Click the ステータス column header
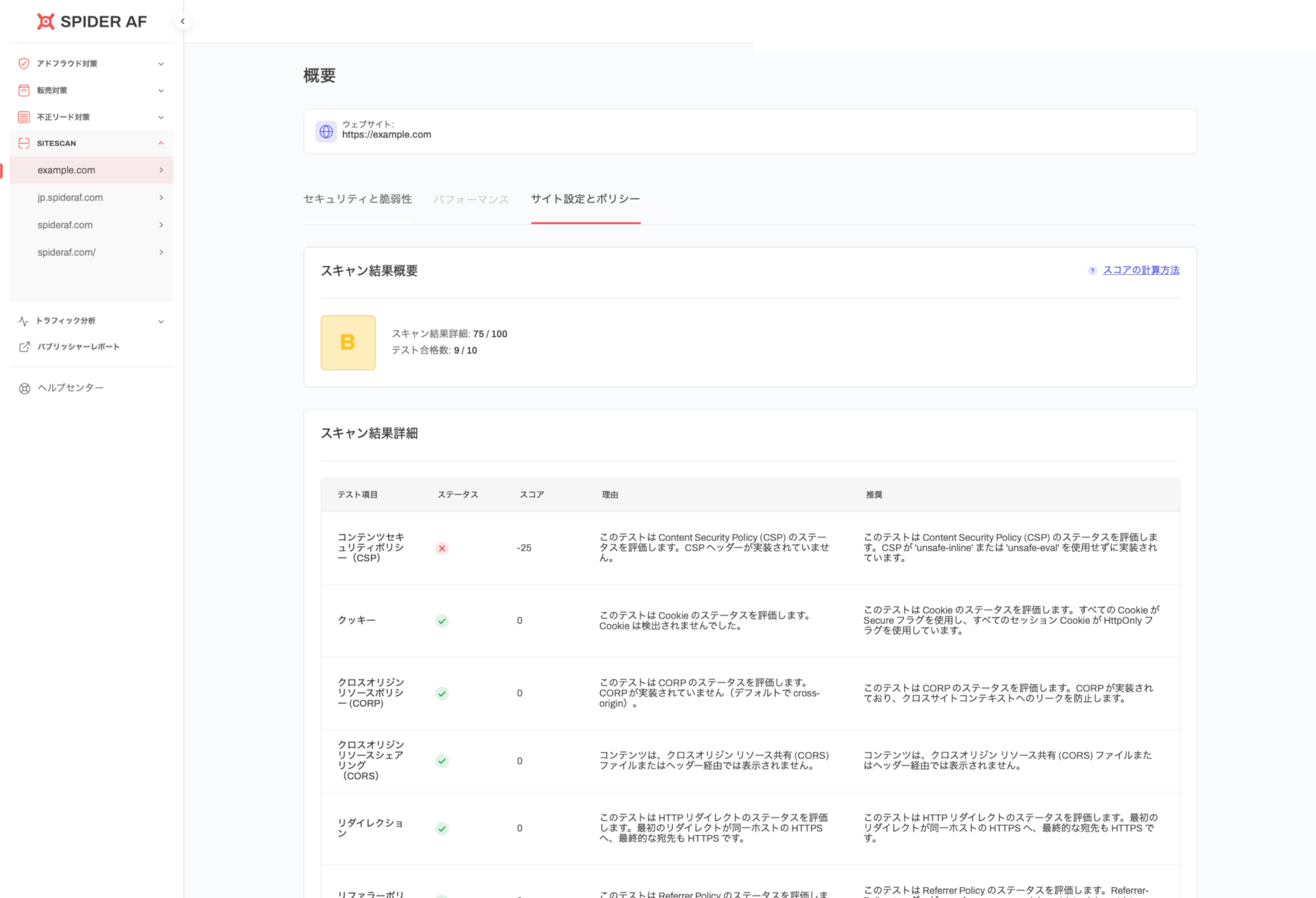 [x=458, y=494]
